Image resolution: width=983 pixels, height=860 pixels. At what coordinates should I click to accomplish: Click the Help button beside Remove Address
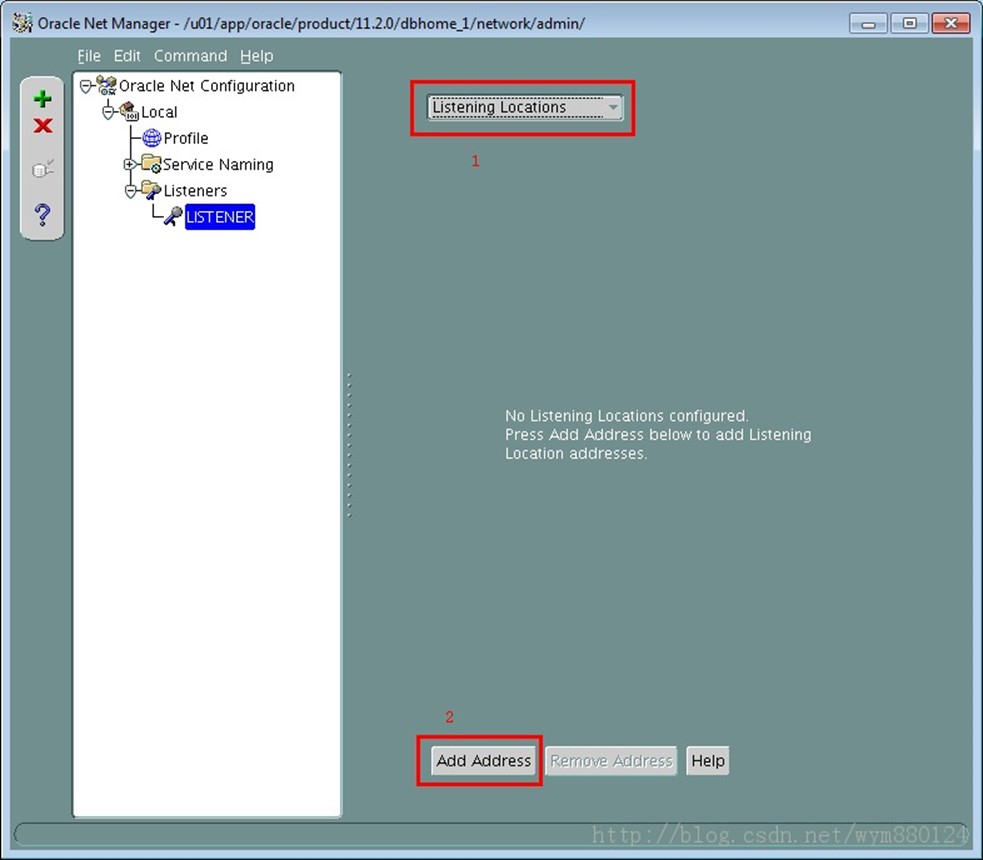708,760
